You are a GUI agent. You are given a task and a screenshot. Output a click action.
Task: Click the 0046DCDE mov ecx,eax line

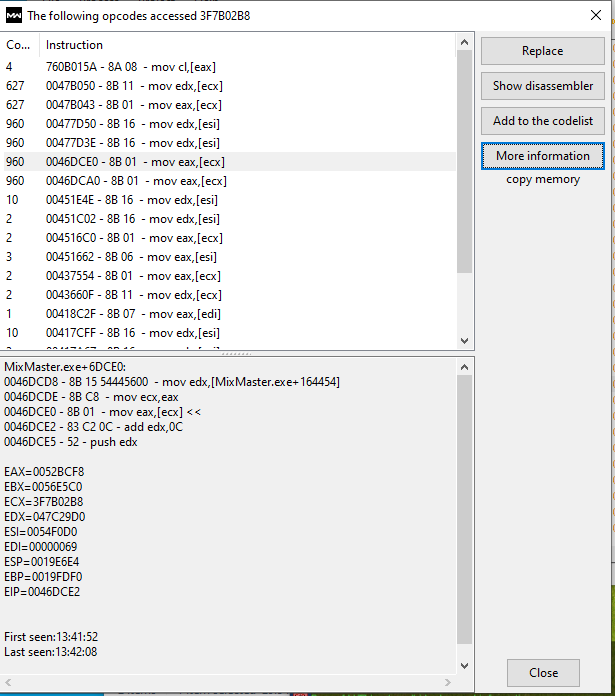pyautogui.click(x=91, y=397)
